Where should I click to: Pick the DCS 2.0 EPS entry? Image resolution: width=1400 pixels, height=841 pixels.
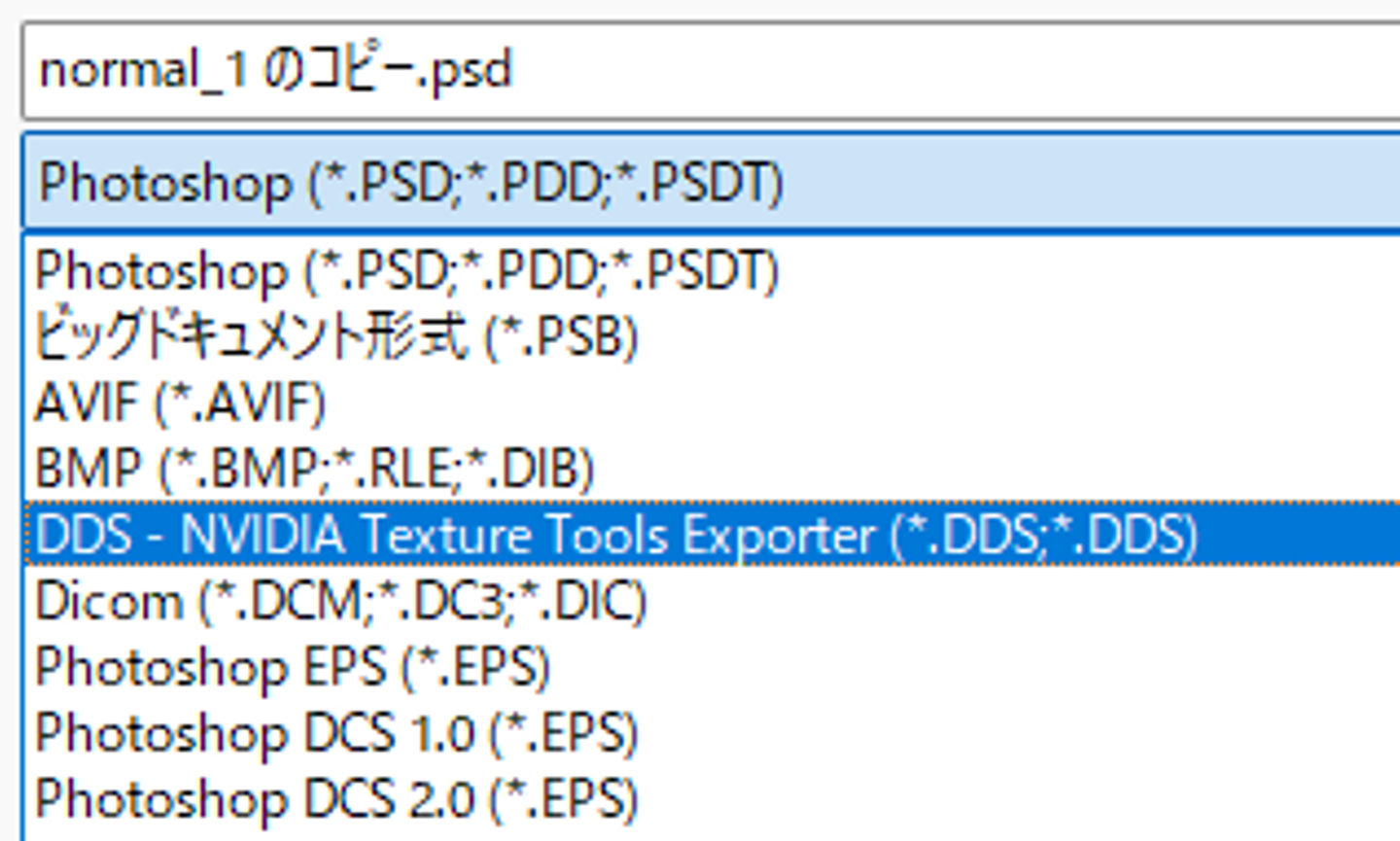336,800
